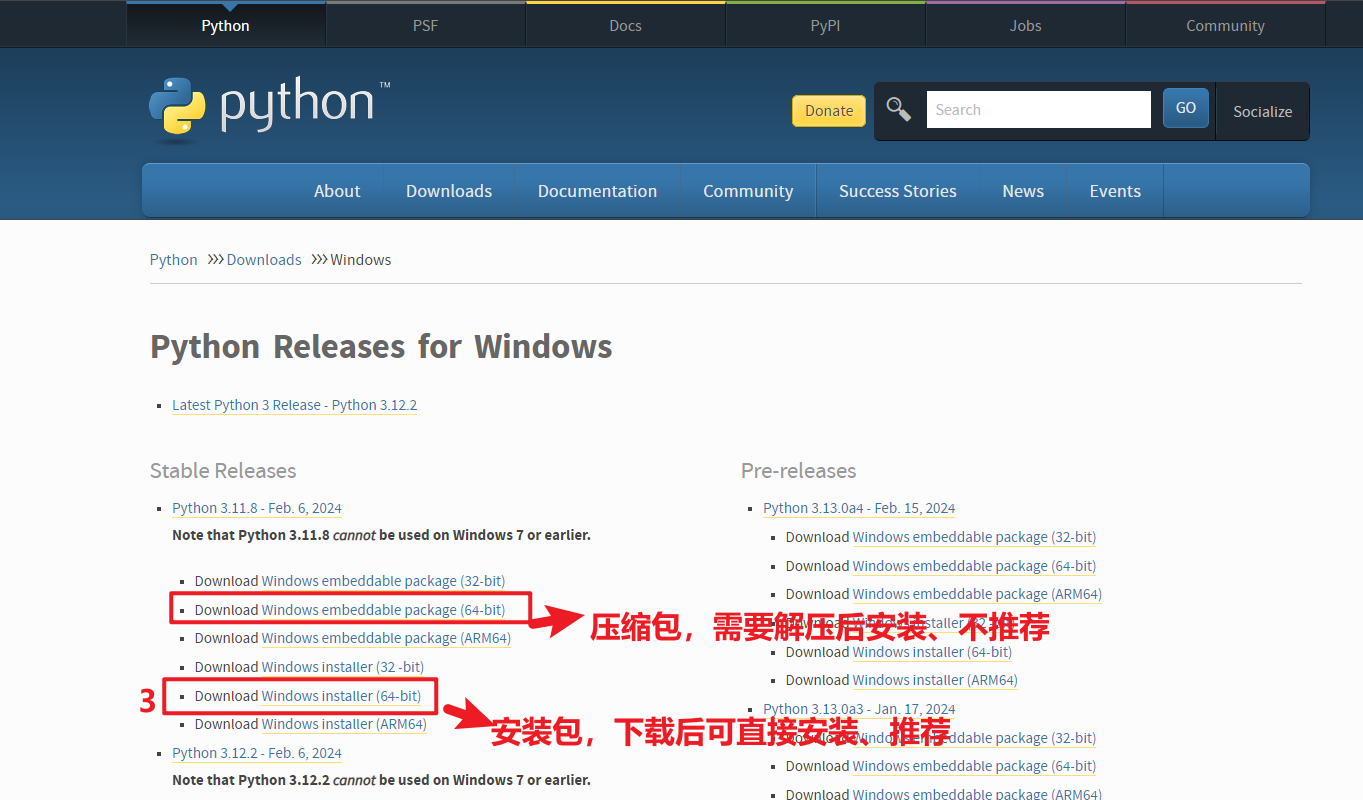The image size is (1363, 800).
Task: Focus the Search input field
Action: pyautogui.click(x=1039, y=110)
